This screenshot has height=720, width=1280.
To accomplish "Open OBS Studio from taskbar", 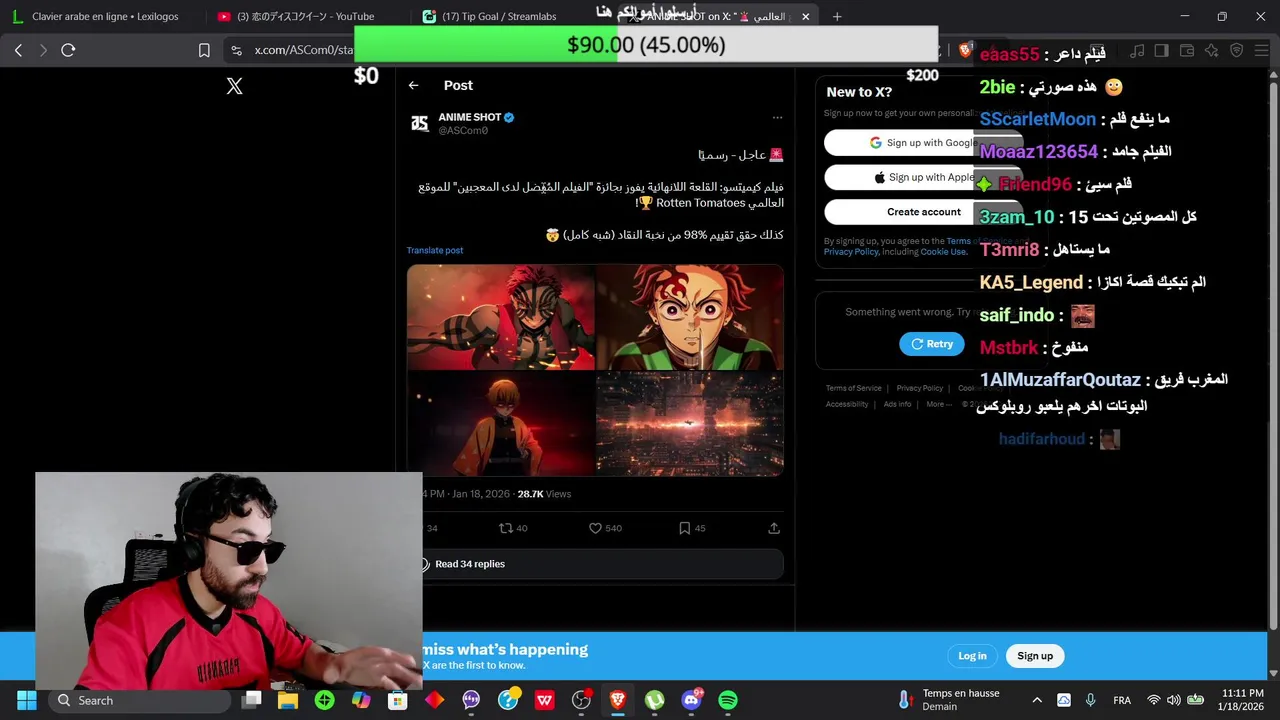I will click(x=581, y=700).
